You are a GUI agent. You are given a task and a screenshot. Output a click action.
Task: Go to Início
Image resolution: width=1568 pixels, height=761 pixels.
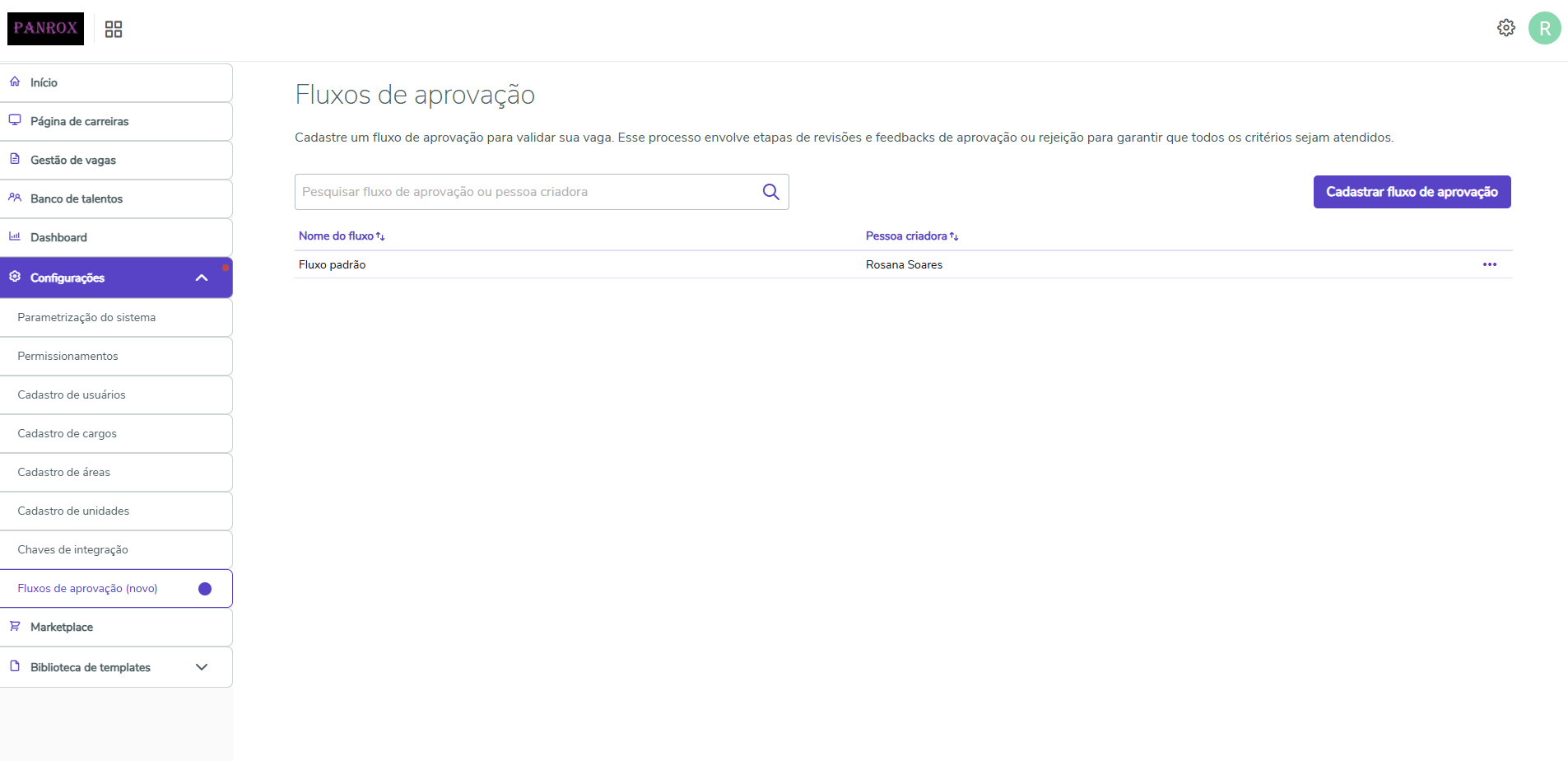click(116, 82)
